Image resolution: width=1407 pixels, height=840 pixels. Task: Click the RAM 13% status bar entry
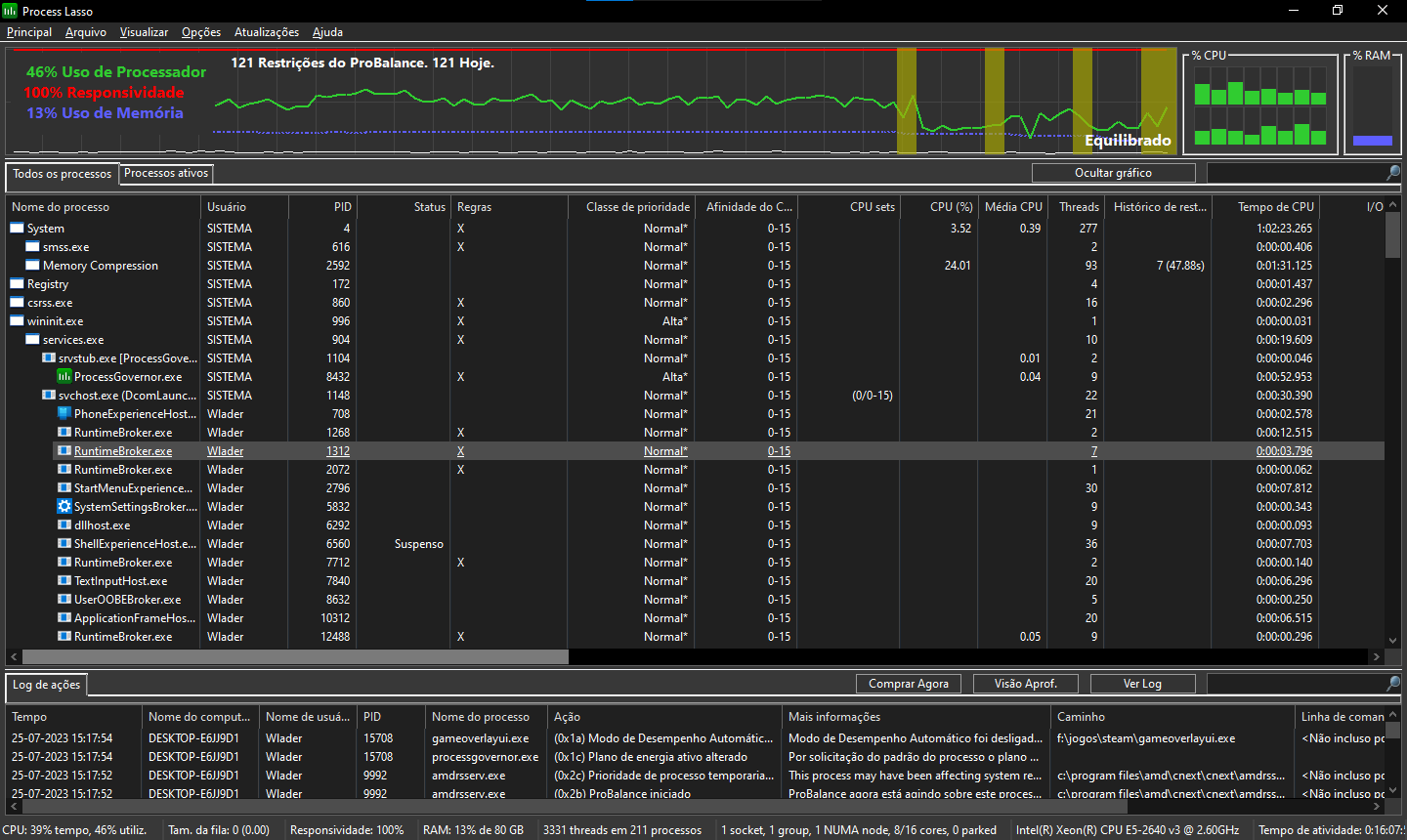point(473,830)
